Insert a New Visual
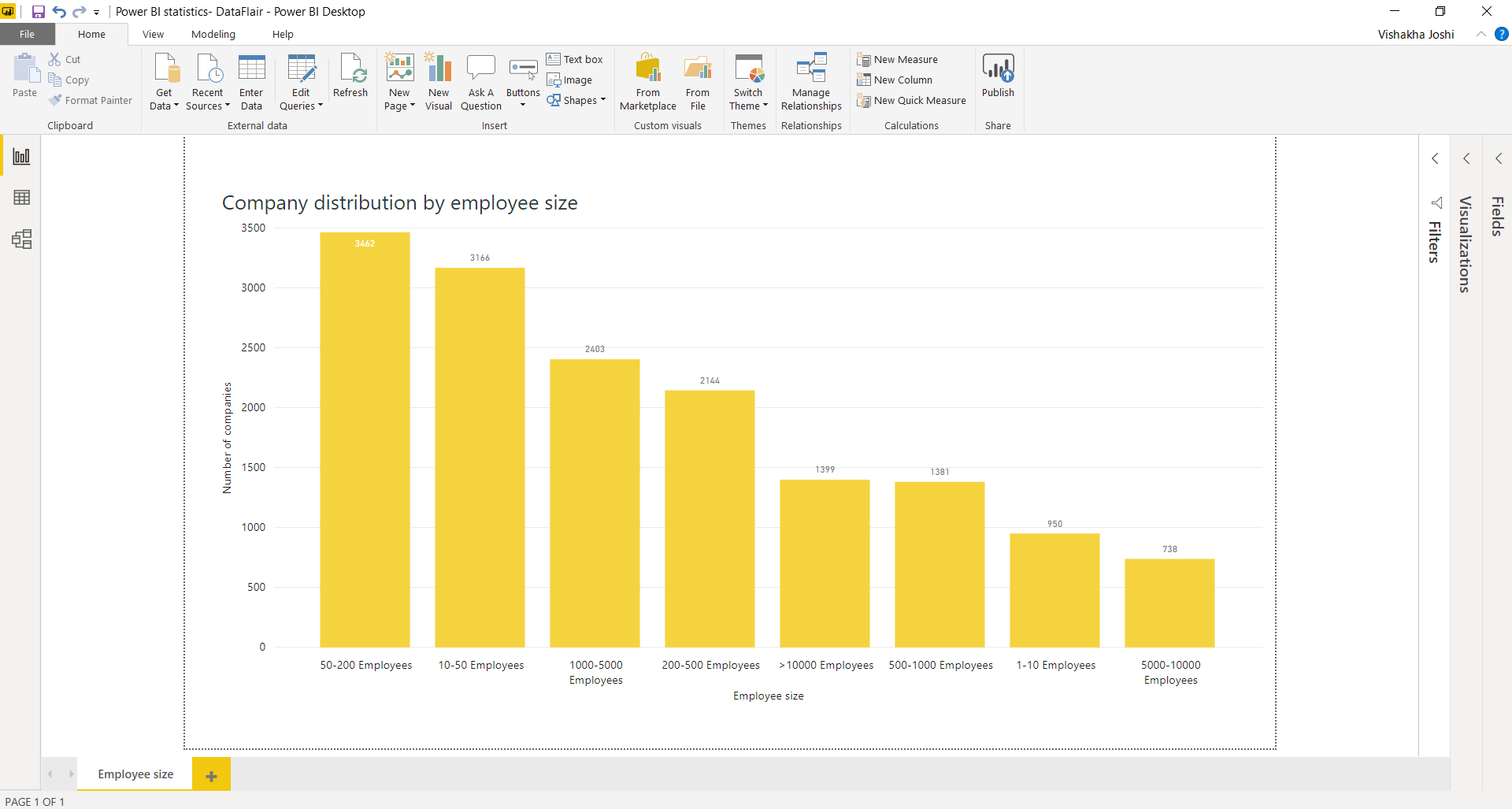This screenshot has width=1512, height=809. point(439,82)
